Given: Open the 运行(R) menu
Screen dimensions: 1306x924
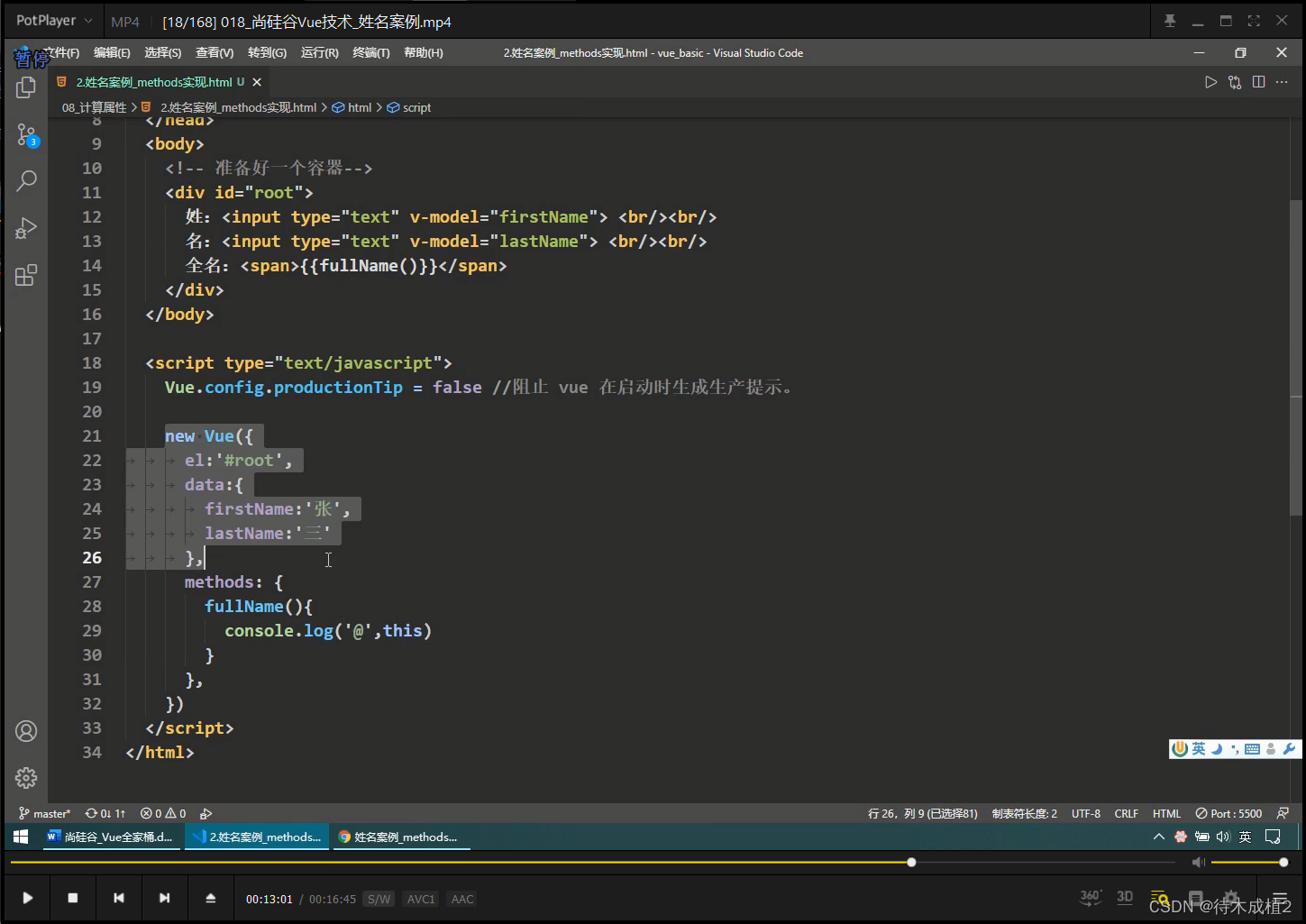Looking at the screenshot, I should tap(320, 53).
